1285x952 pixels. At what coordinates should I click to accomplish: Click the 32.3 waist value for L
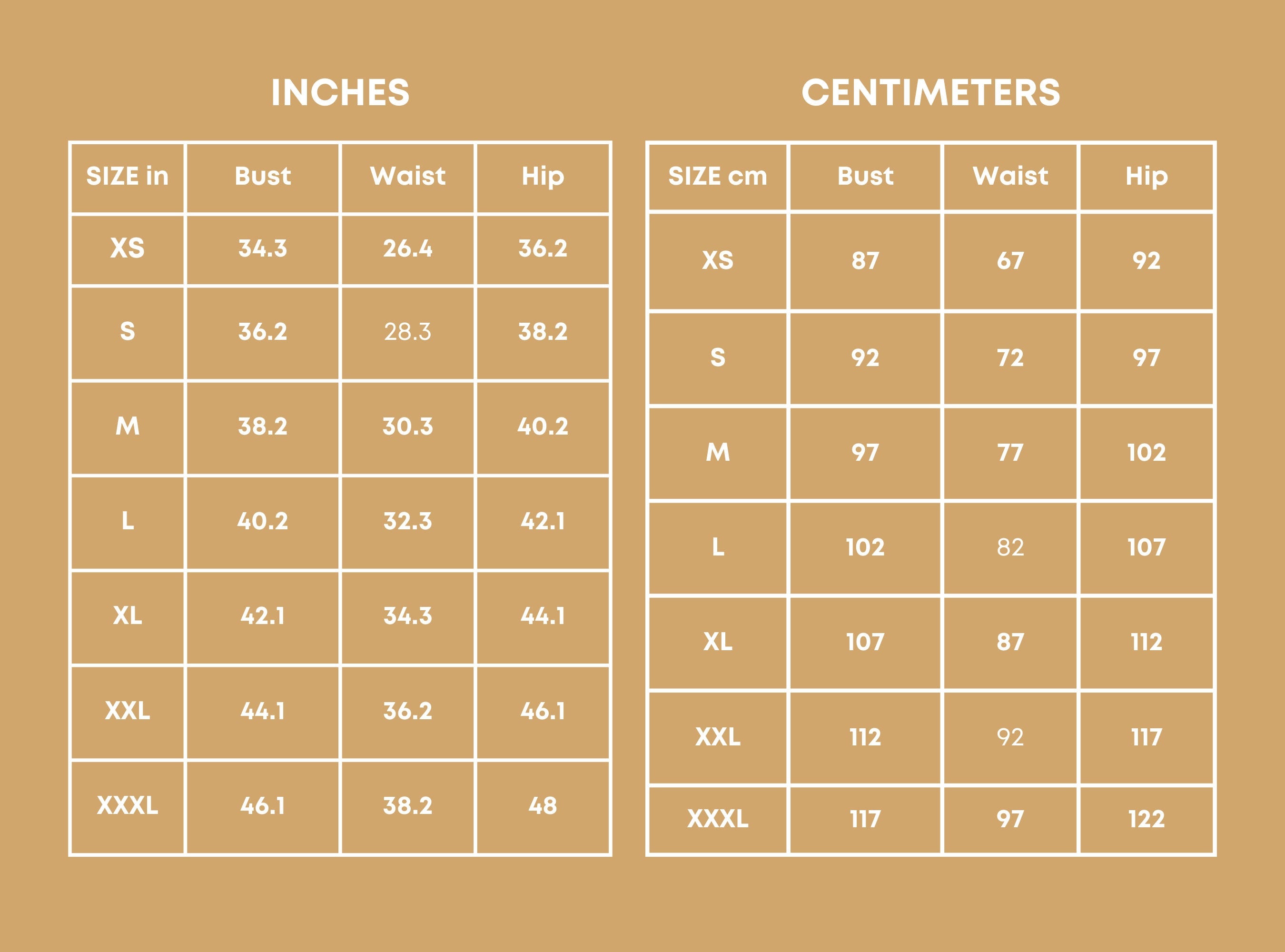pos(407,522)
